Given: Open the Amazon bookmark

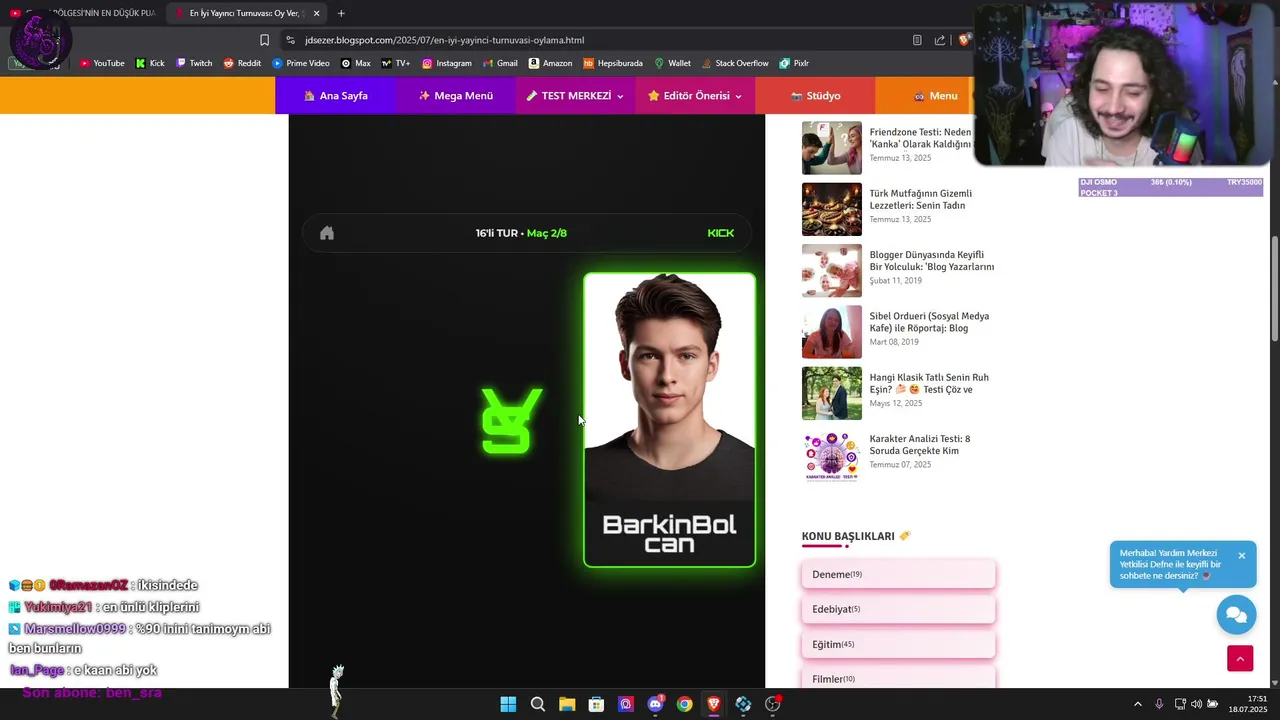Looking at the screenshot, I should 551,63.
